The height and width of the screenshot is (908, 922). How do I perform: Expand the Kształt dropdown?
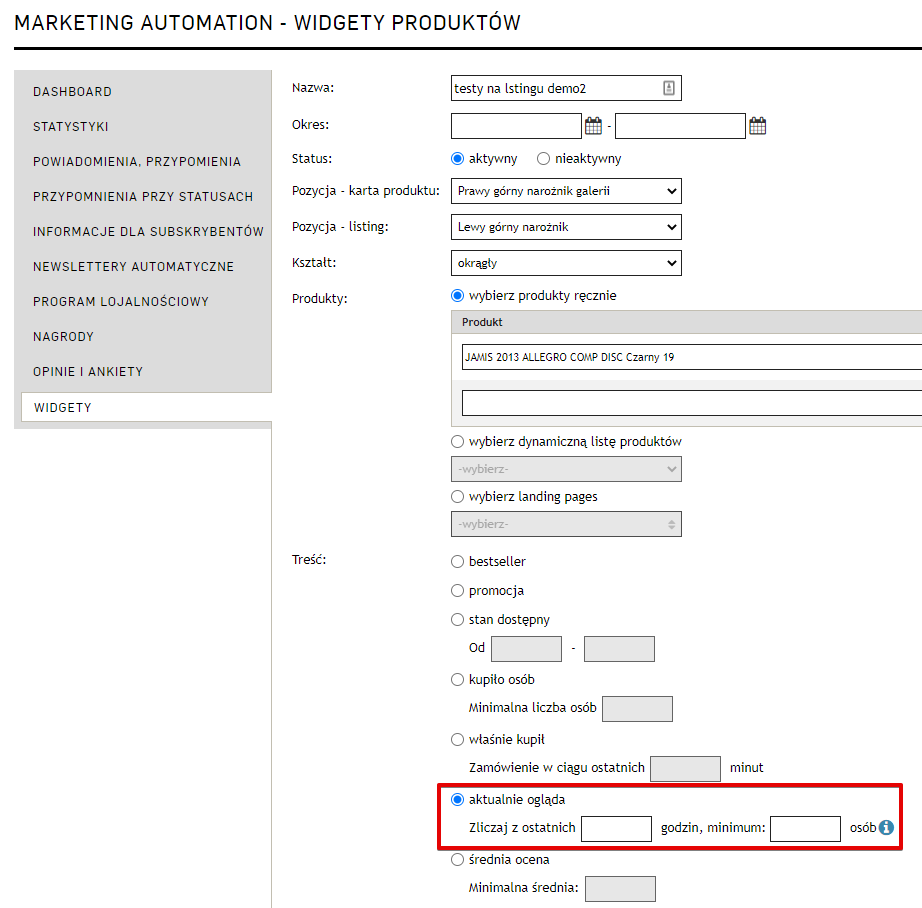point(566,263)
